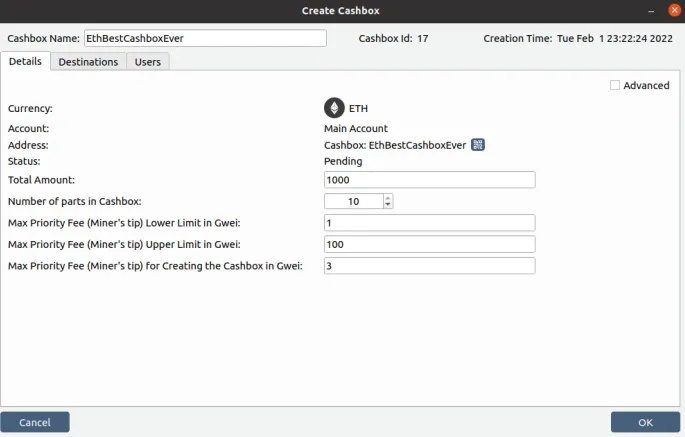Viewport: 685px width, 437px height.
Task: Click the 'Total Amount:' label
Action: (42, 180)
